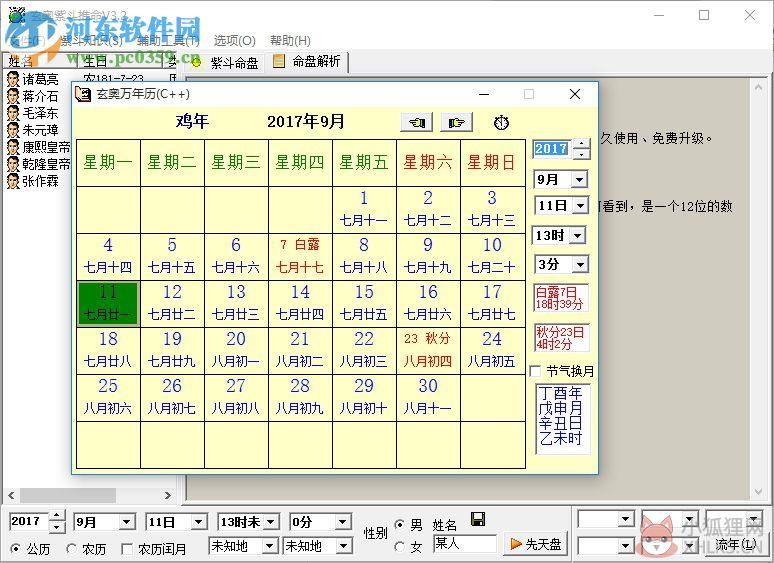Open the 3分 minute dropdown in calendar
774x563 pixels.
pyautogui.click(x=580, y=264)
